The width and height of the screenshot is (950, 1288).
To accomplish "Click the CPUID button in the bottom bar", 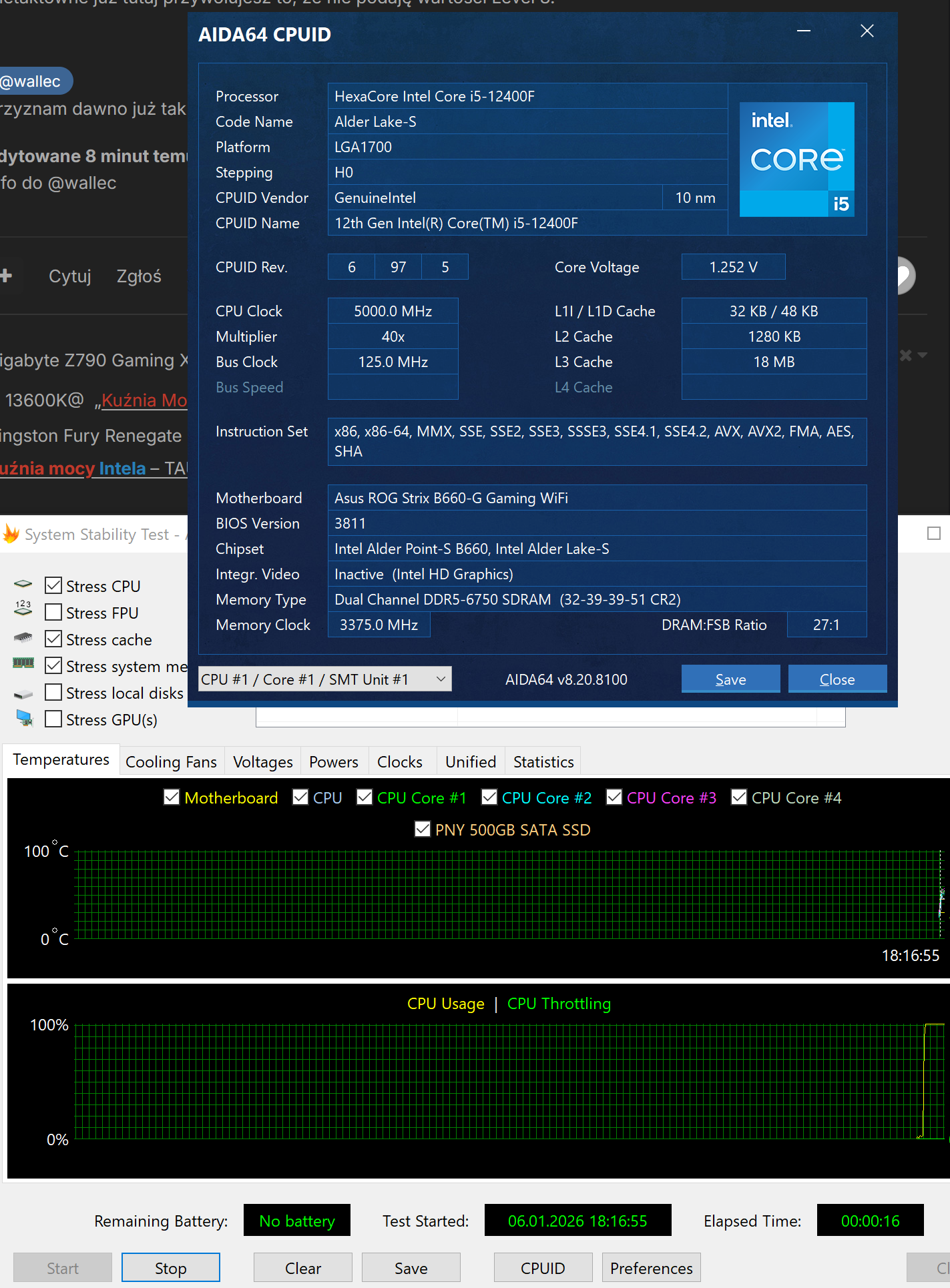I will [x=543, y=1267].
